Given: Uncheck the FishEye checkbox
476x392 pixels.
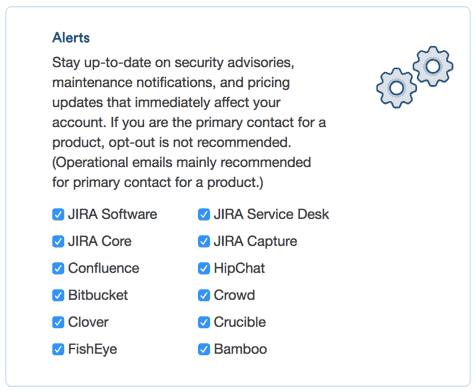Looking at the screenshot, I should [58, 349].
